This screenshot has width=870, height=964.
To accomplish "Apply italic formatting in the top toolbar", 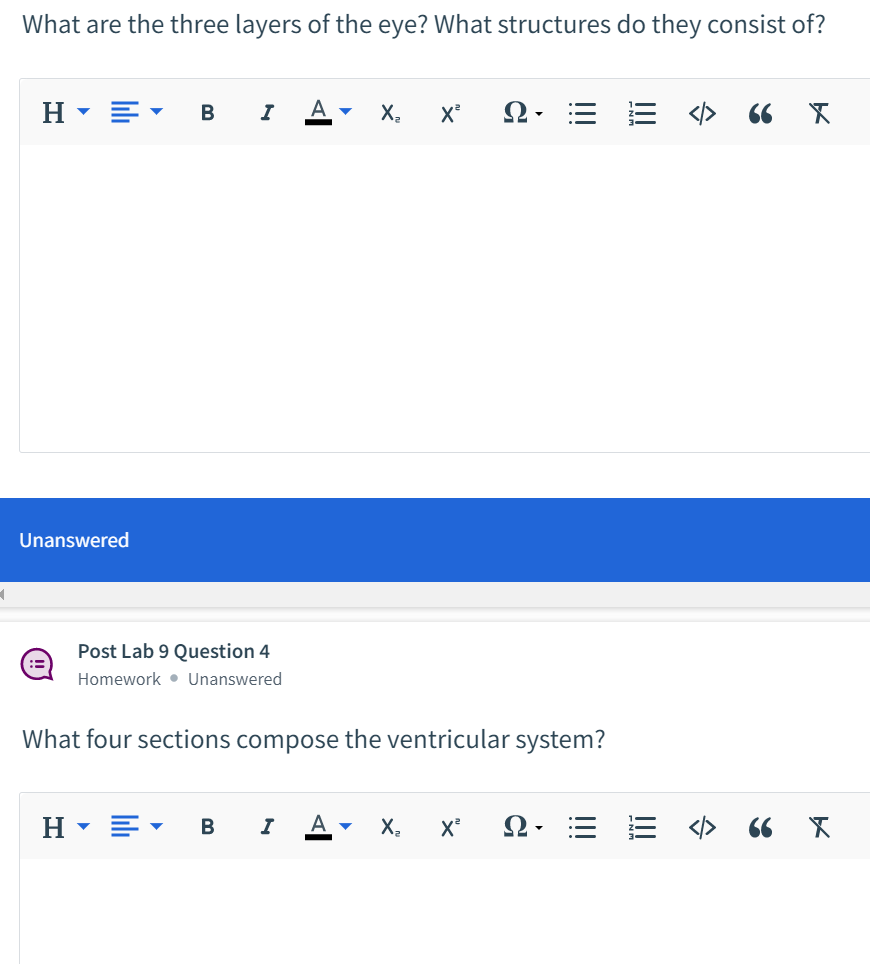I will pos(266,113).
